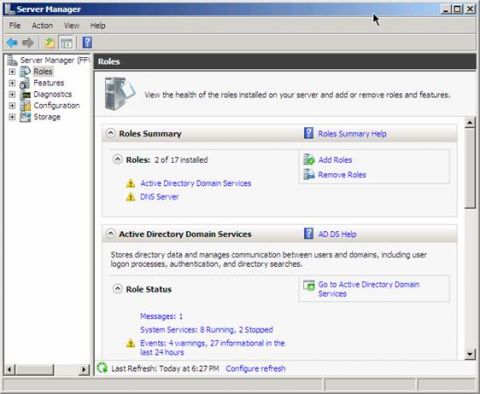
Task: Toggle the Show/Hide Console Tree toolbar icon
Action: tap(66, 43)
